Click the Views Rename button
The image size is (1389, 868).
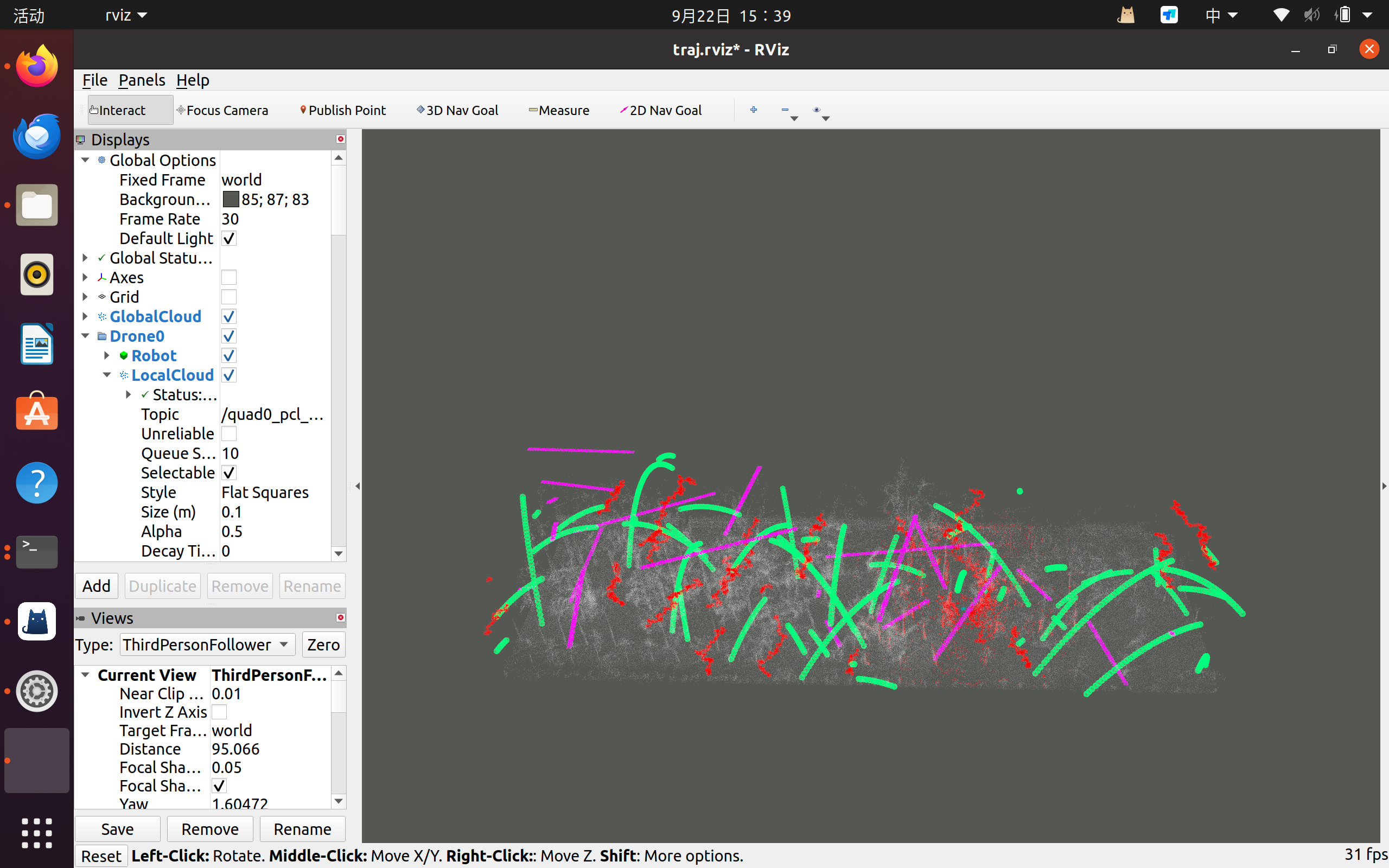302,829
